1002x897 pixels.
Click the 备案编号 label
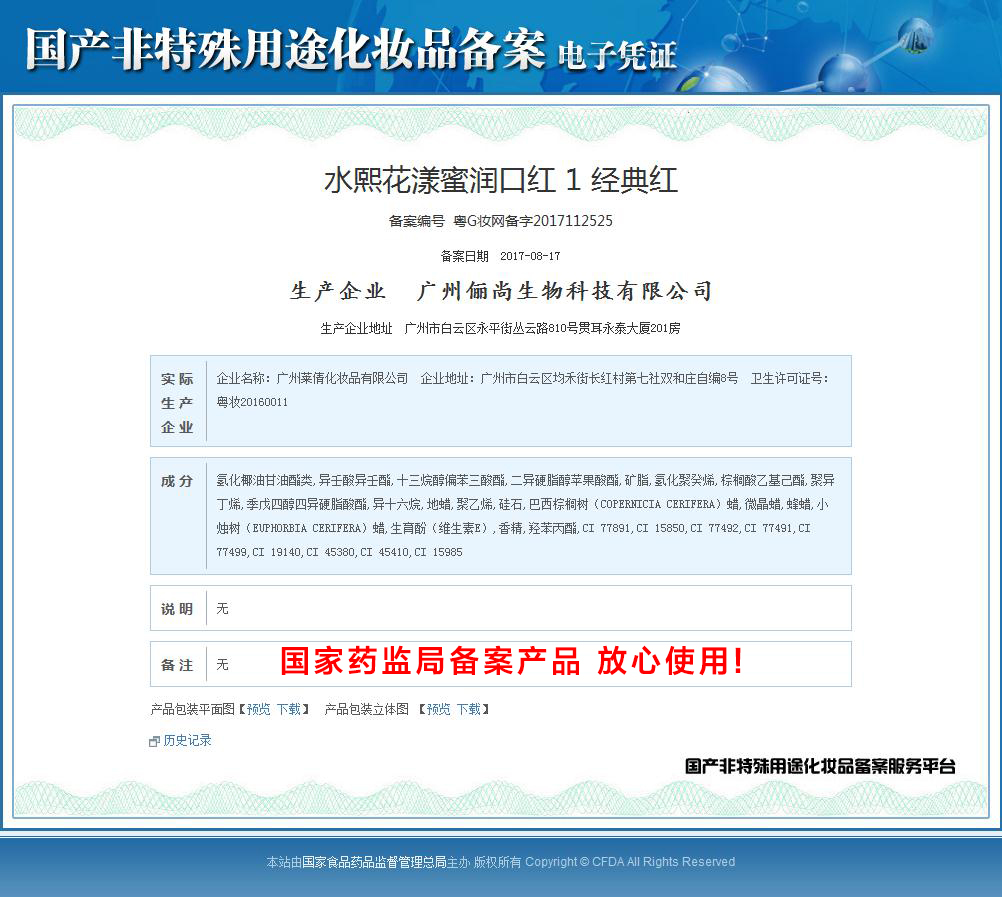pyautogui.click(x=416, y=221)
